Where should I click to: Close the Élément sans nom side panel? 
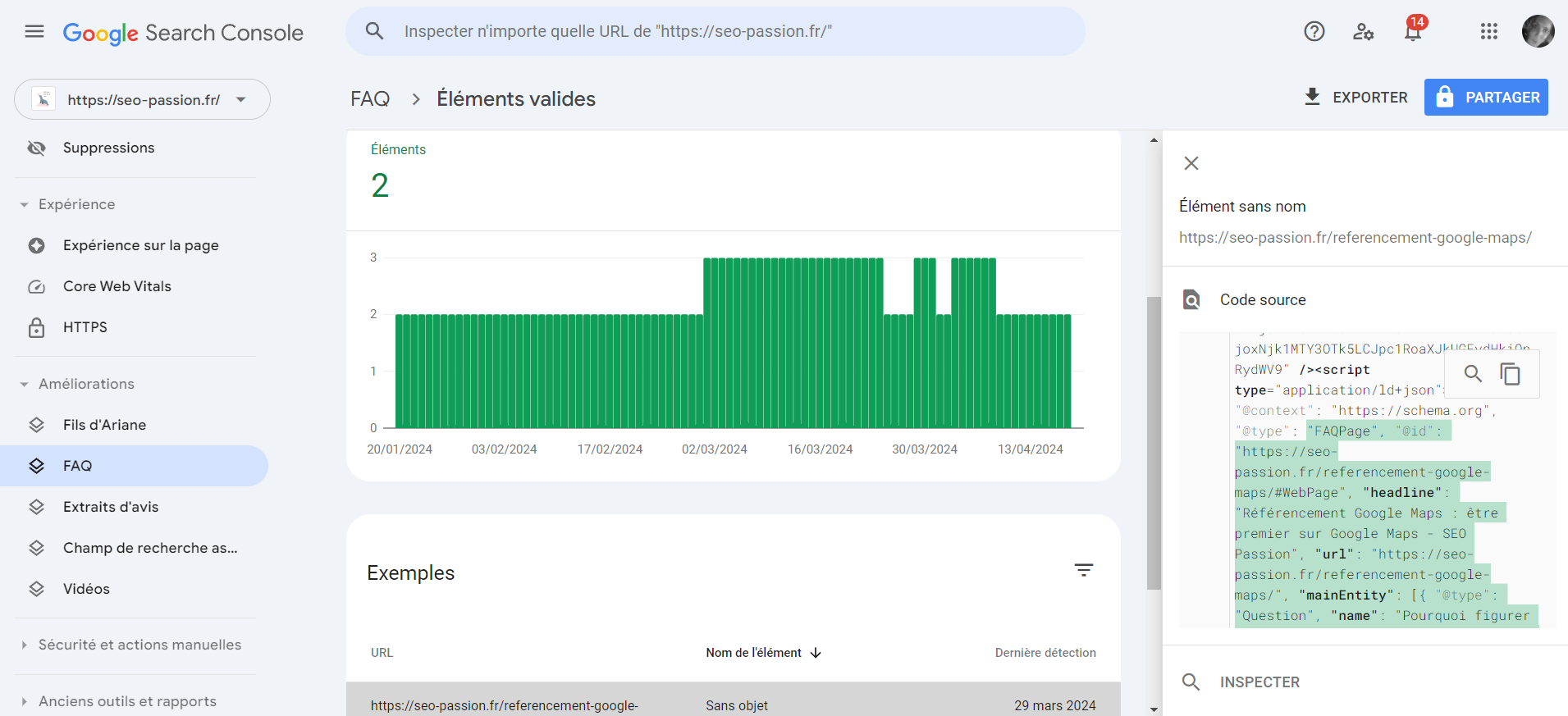click(1191, 163)
